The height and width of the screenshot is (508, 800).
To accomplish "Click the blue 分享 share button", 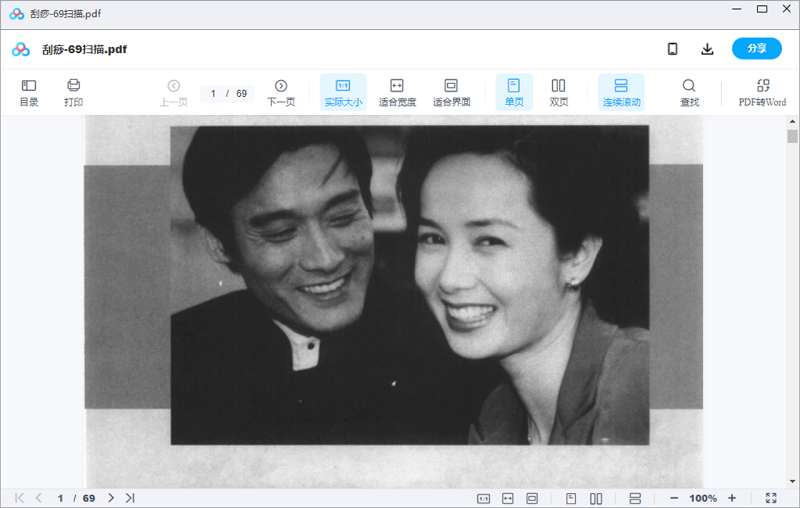I will pyautogui.click(x=756, y=49).
